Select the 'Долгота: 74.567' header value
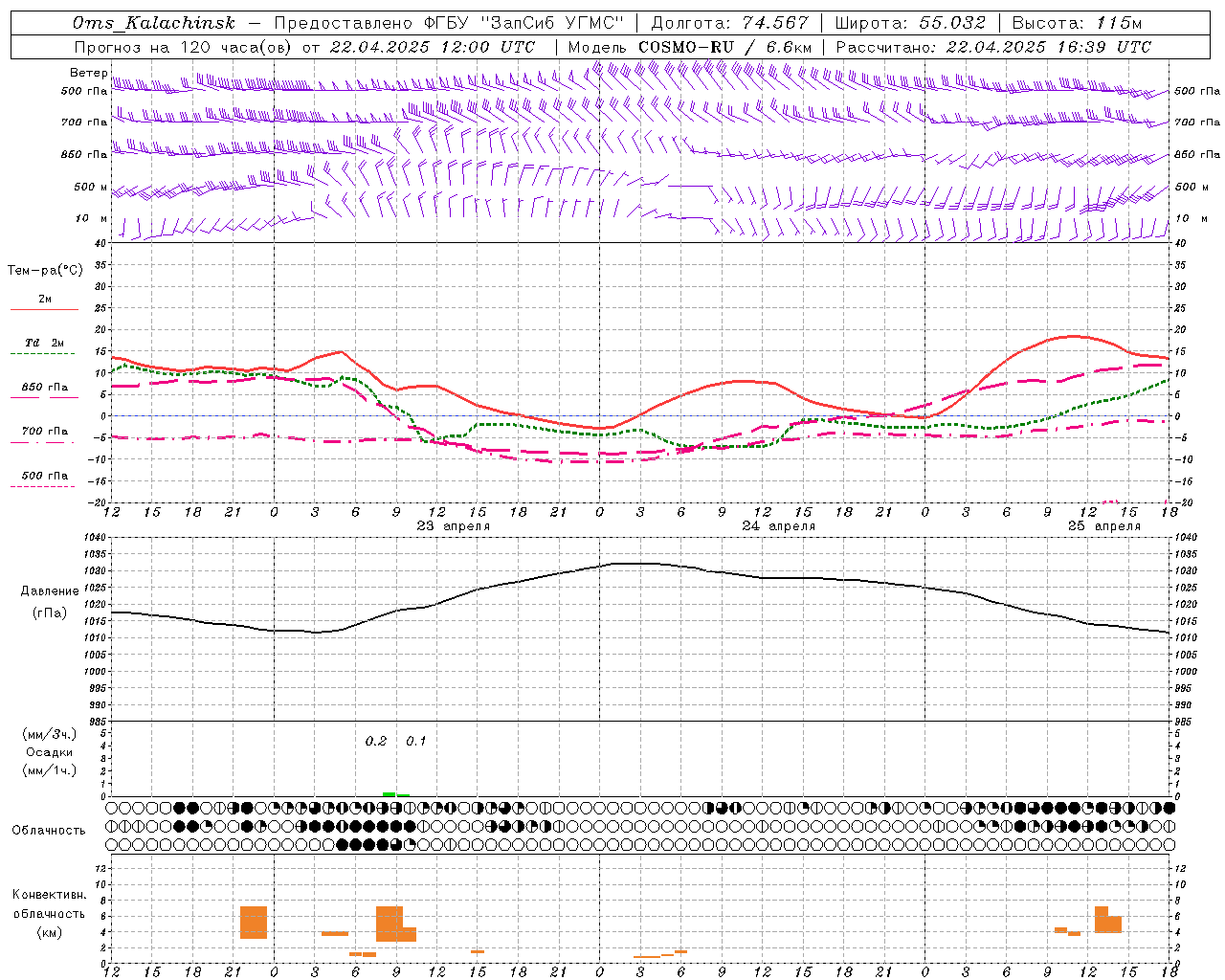The height and width of the screenshot is (980, 1225). click(730, 23)
